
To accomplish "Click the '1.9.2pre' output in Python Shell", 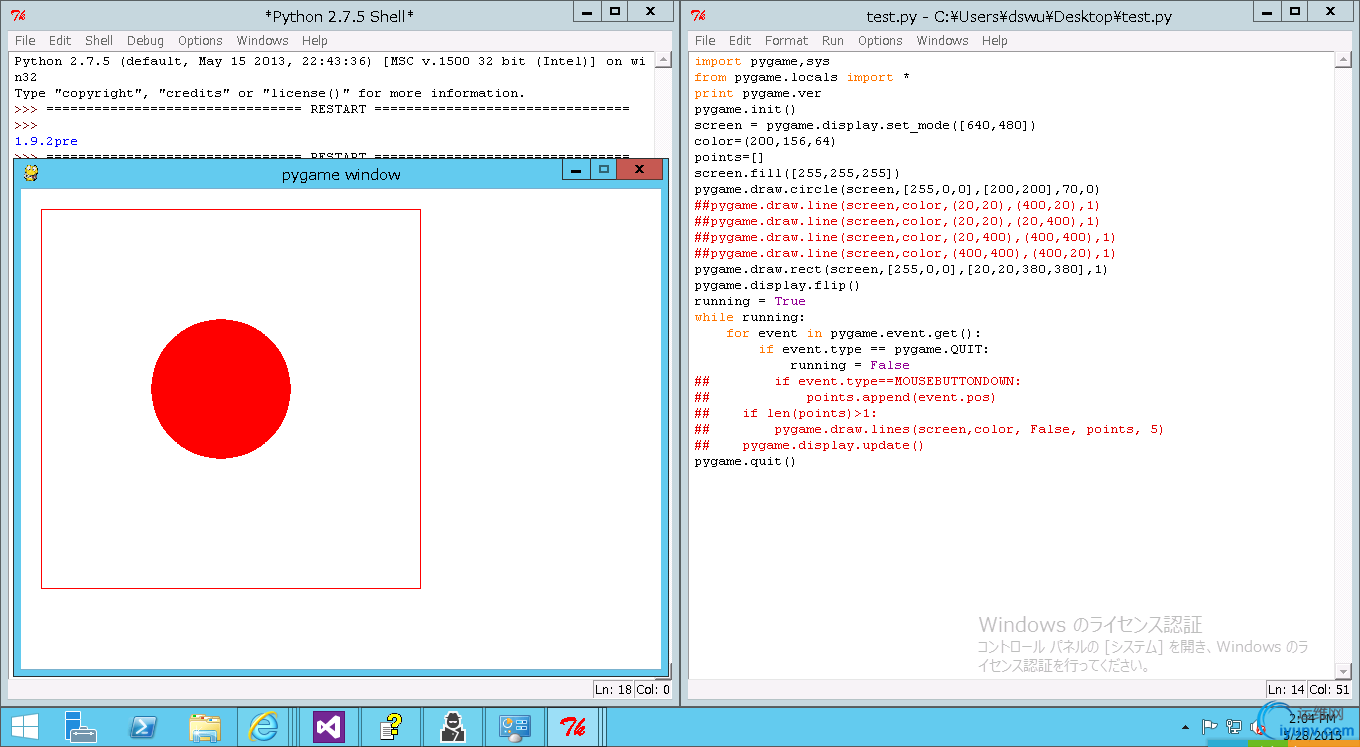I will coord(46,141).
